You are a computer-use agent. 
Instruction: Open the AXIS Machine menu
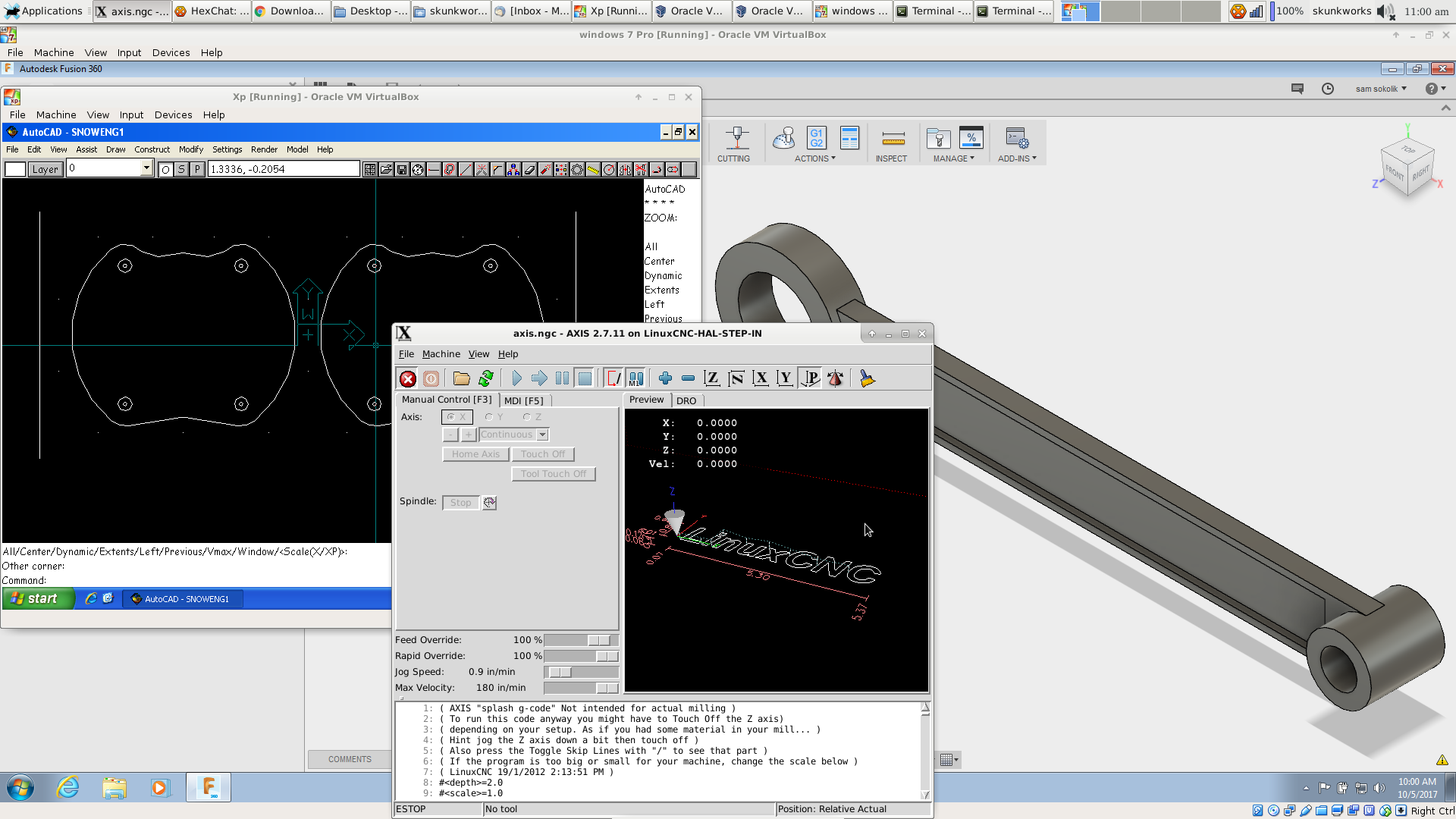(441, 354)
